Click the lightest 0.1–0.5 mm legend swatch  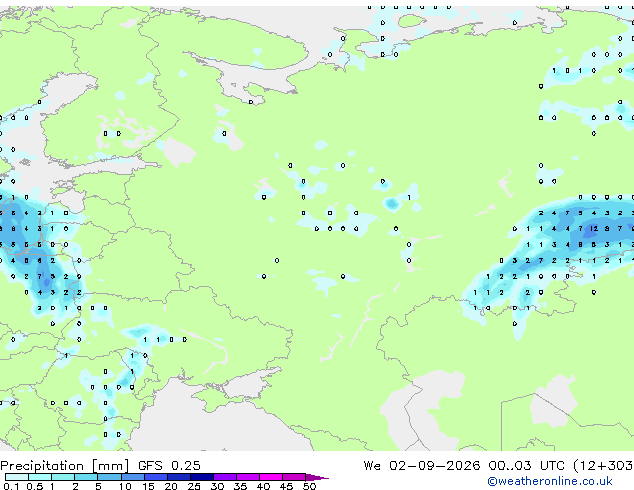(17, 477)
